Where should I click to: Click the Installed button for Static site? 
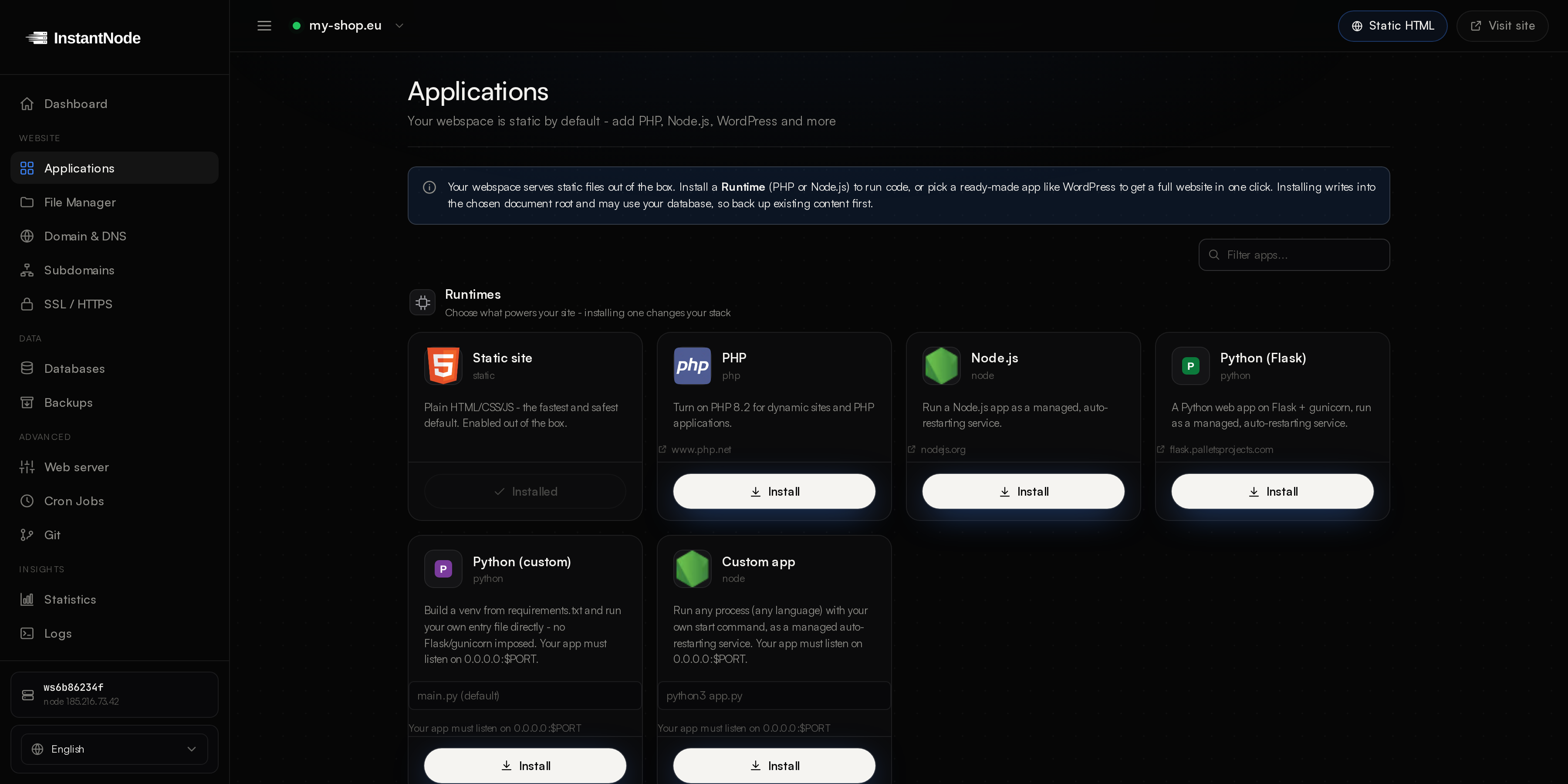coord(525,491)
